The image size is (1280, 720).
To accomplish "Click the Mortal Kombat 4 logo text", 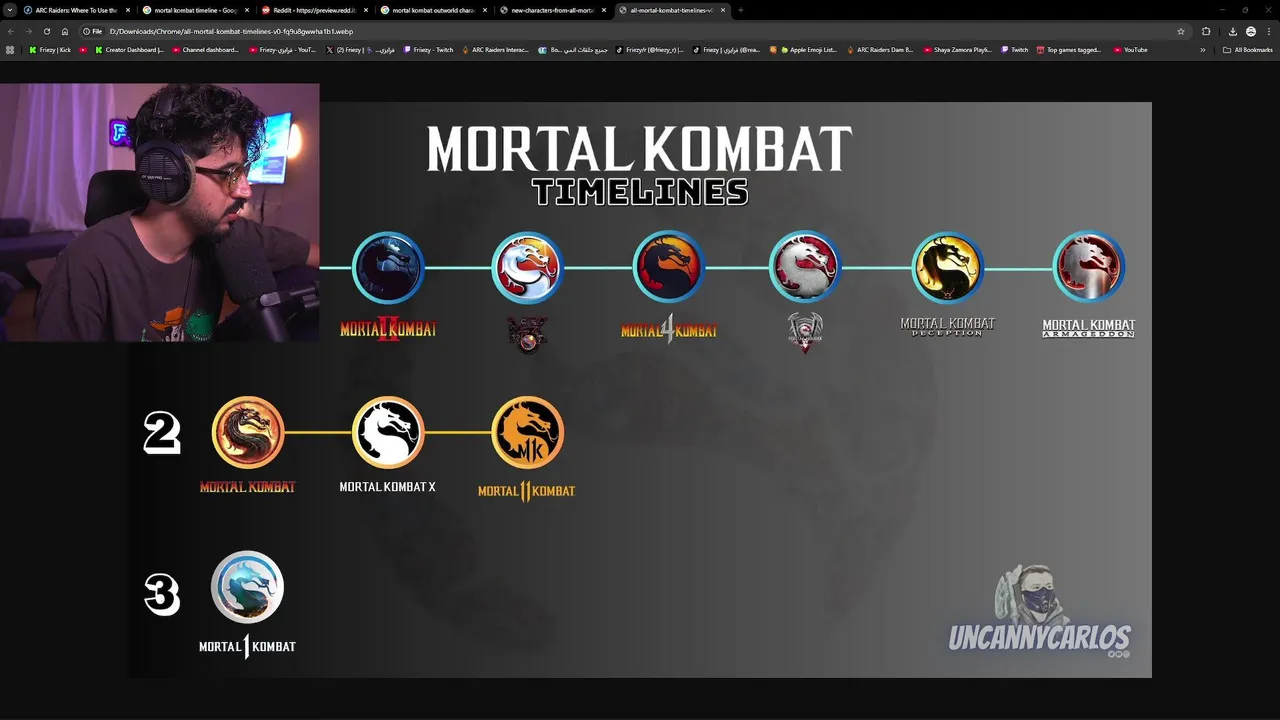I will 669,329.
